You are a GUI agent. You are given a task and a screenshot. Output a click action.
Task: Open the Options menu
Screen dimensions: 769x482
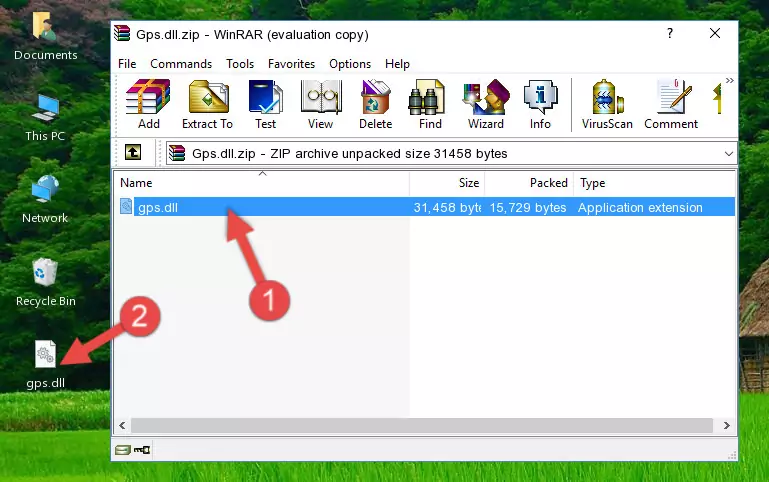350,64
